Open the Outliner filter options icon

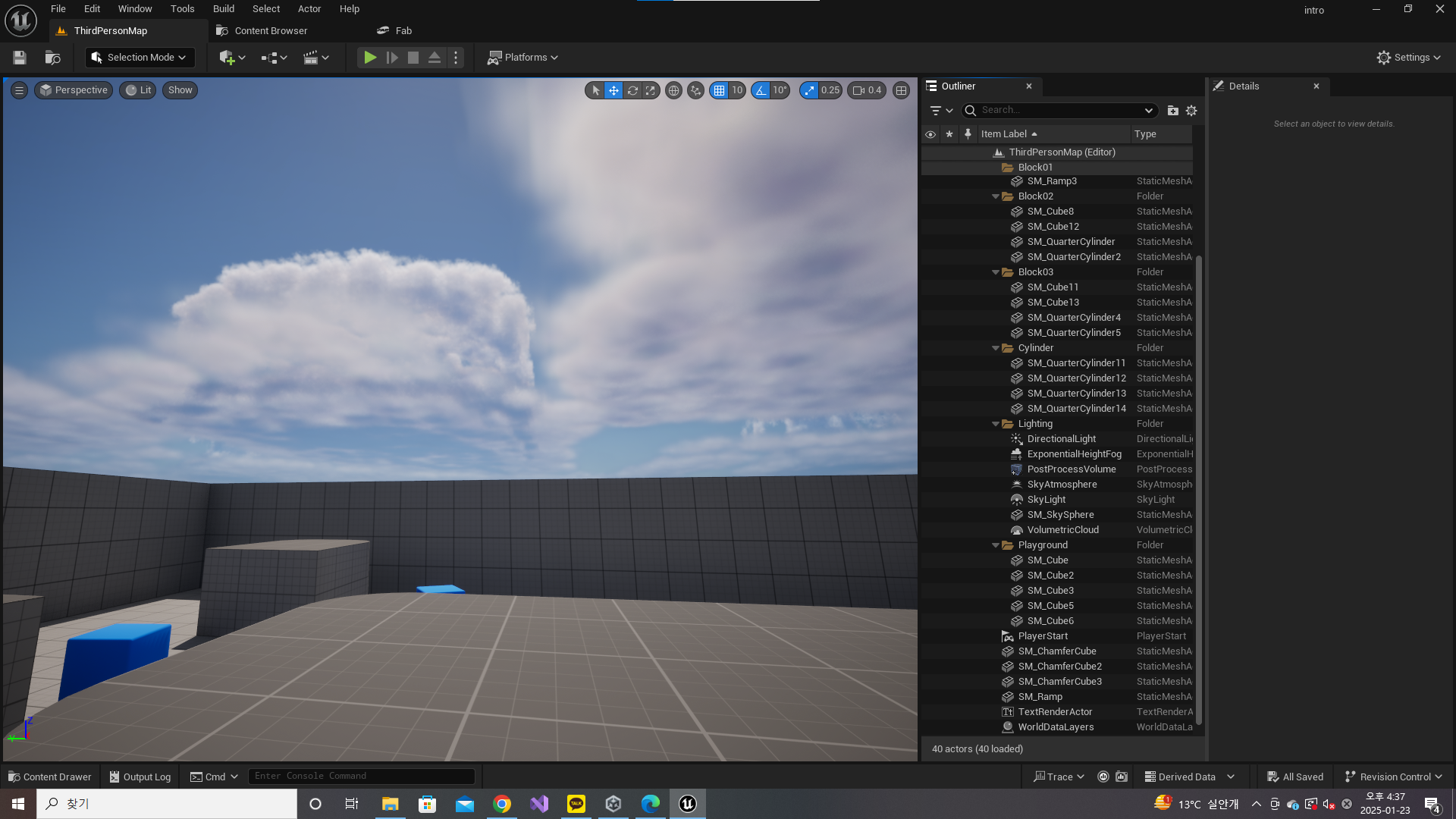click(x=941, y=111)
